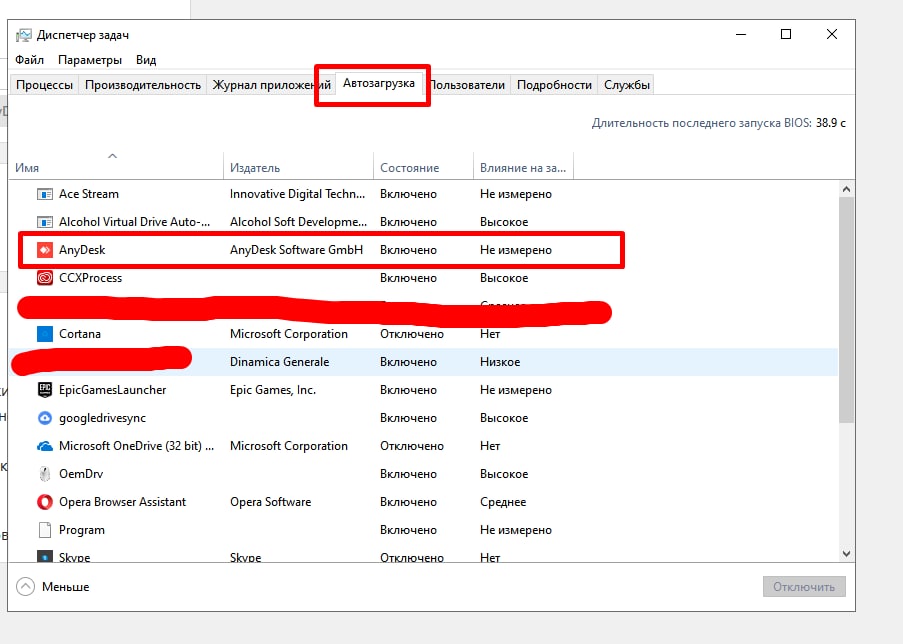Click the CCXProcess Creative Cloud icon
This screenshot has width=903, height=644.
click(x=44, y=278)
